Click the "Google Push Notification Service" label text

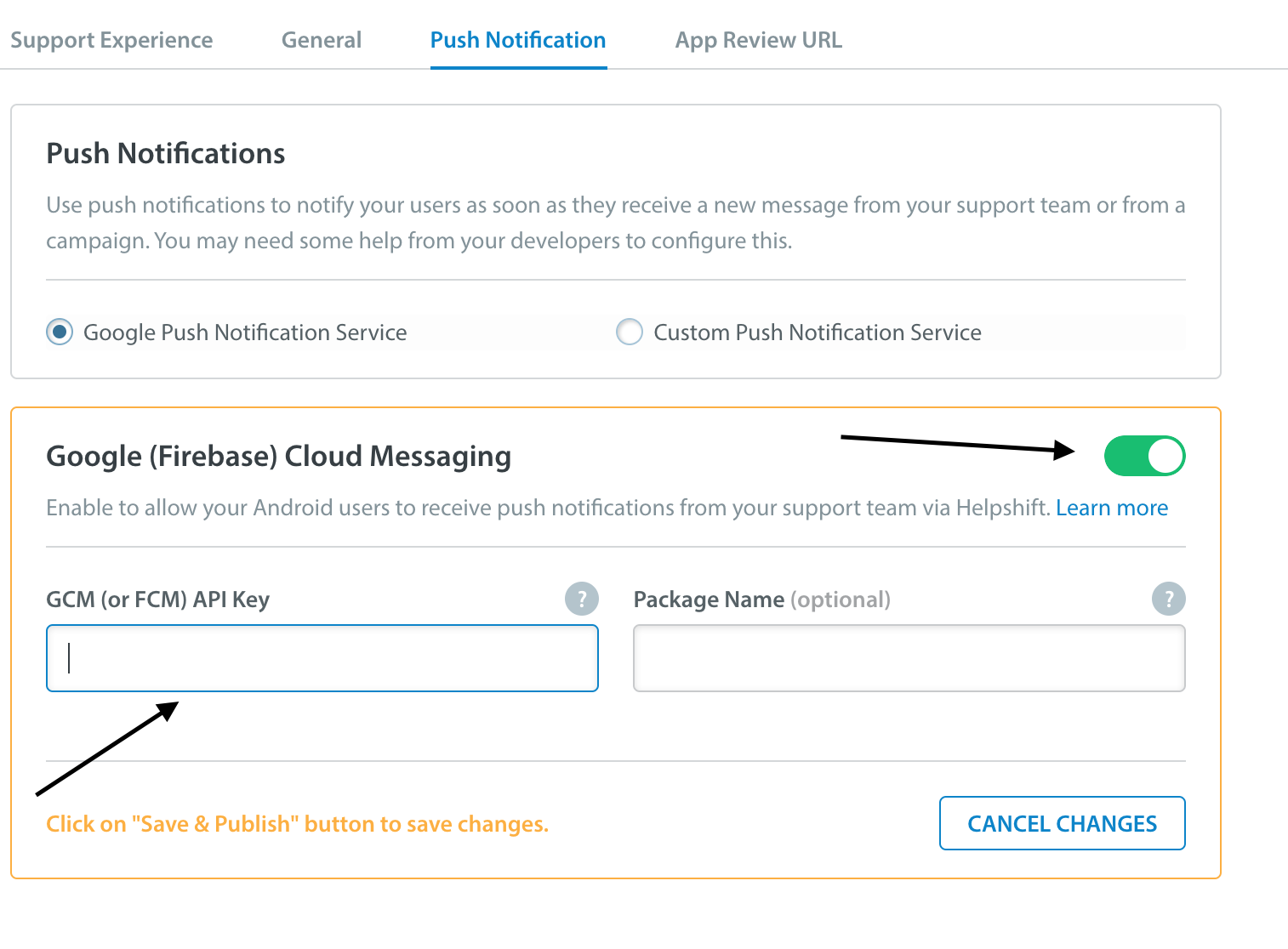pyautogui.click(x=245, y=332)
